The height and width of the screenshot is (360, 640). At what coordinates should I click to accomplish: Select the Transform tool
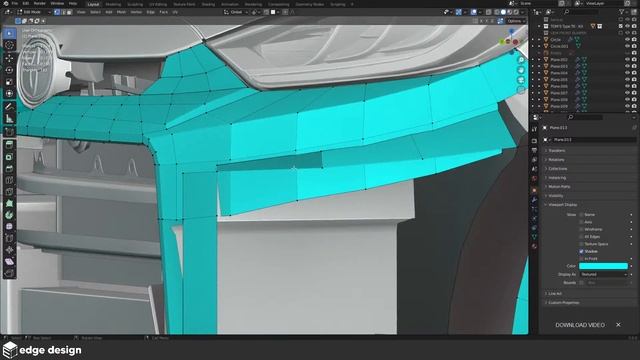[9, 93]
